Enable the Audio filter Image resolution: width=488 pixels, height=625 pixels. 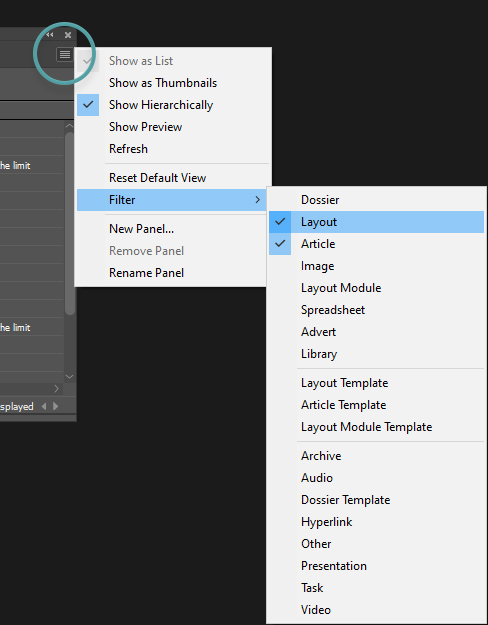point(376,478)
